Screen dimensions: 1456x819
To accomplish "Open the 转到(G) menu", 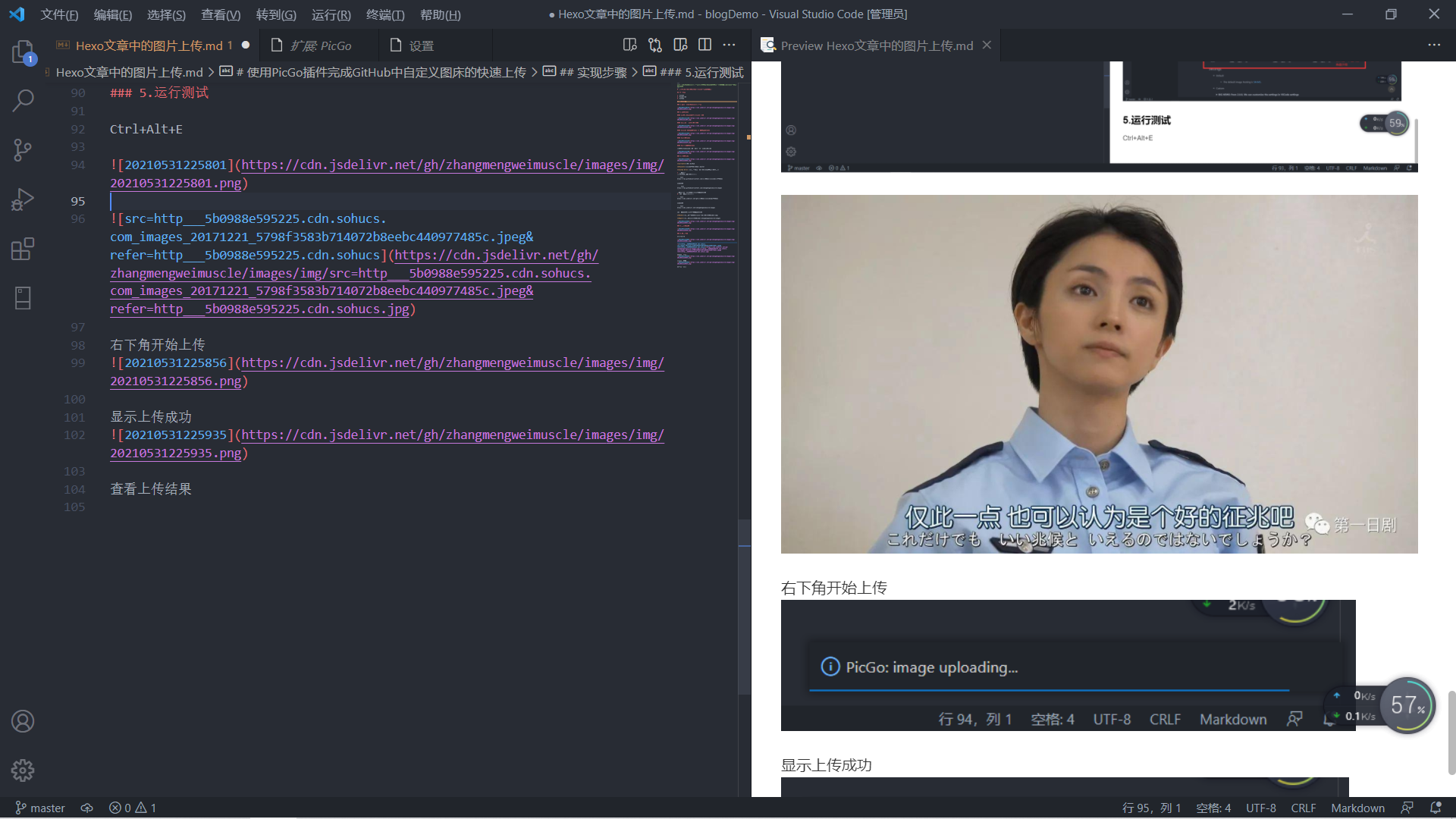I will click(276, 14).
